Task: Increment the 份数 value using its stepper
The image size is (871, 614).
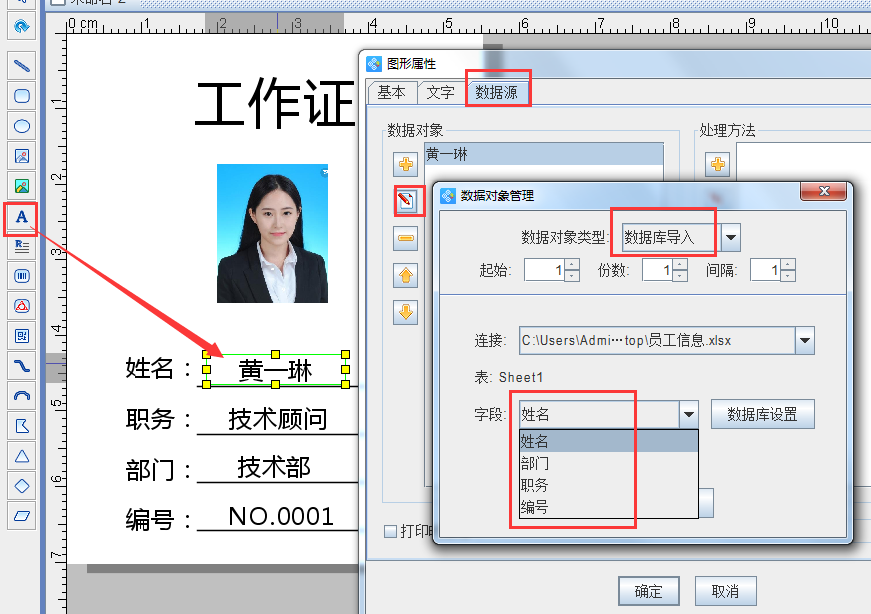Action: pos(677,264)
